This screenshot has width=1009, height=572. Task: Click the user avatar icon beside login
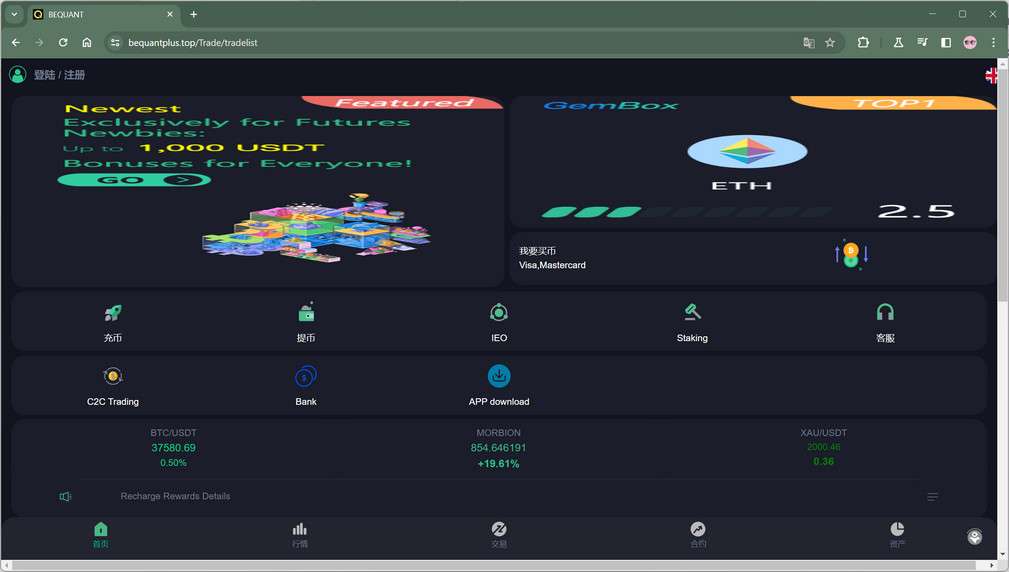(x=17, y=75)
